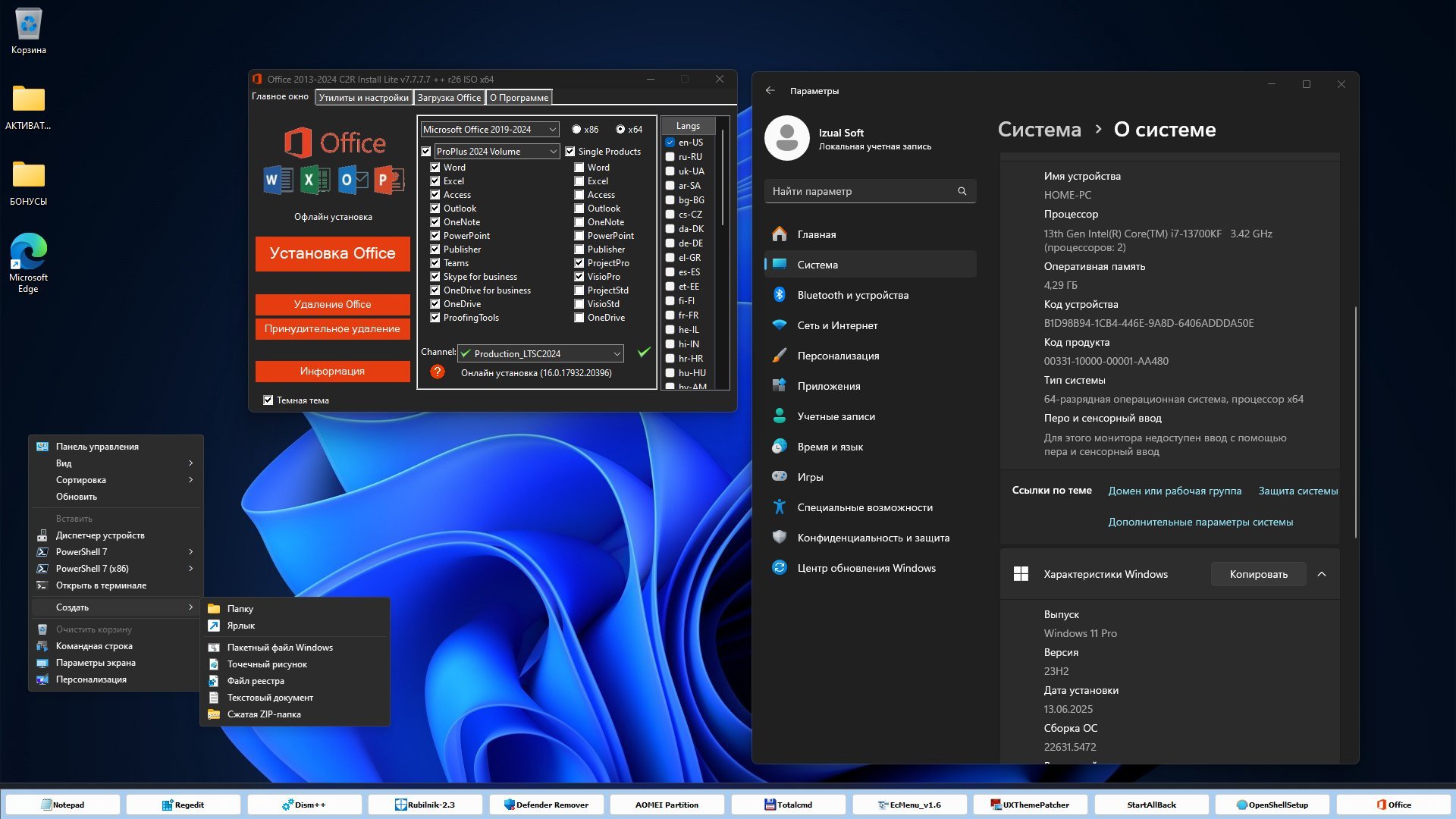Uncheck Teams in ProPlus product list
The image size is (1456, 819).
point(435,263)
